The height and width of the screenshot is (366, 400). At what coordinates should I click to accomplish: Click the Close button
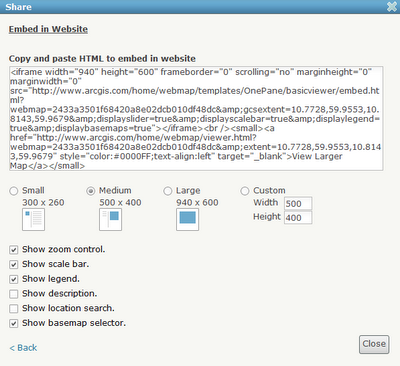click(374, 344)
